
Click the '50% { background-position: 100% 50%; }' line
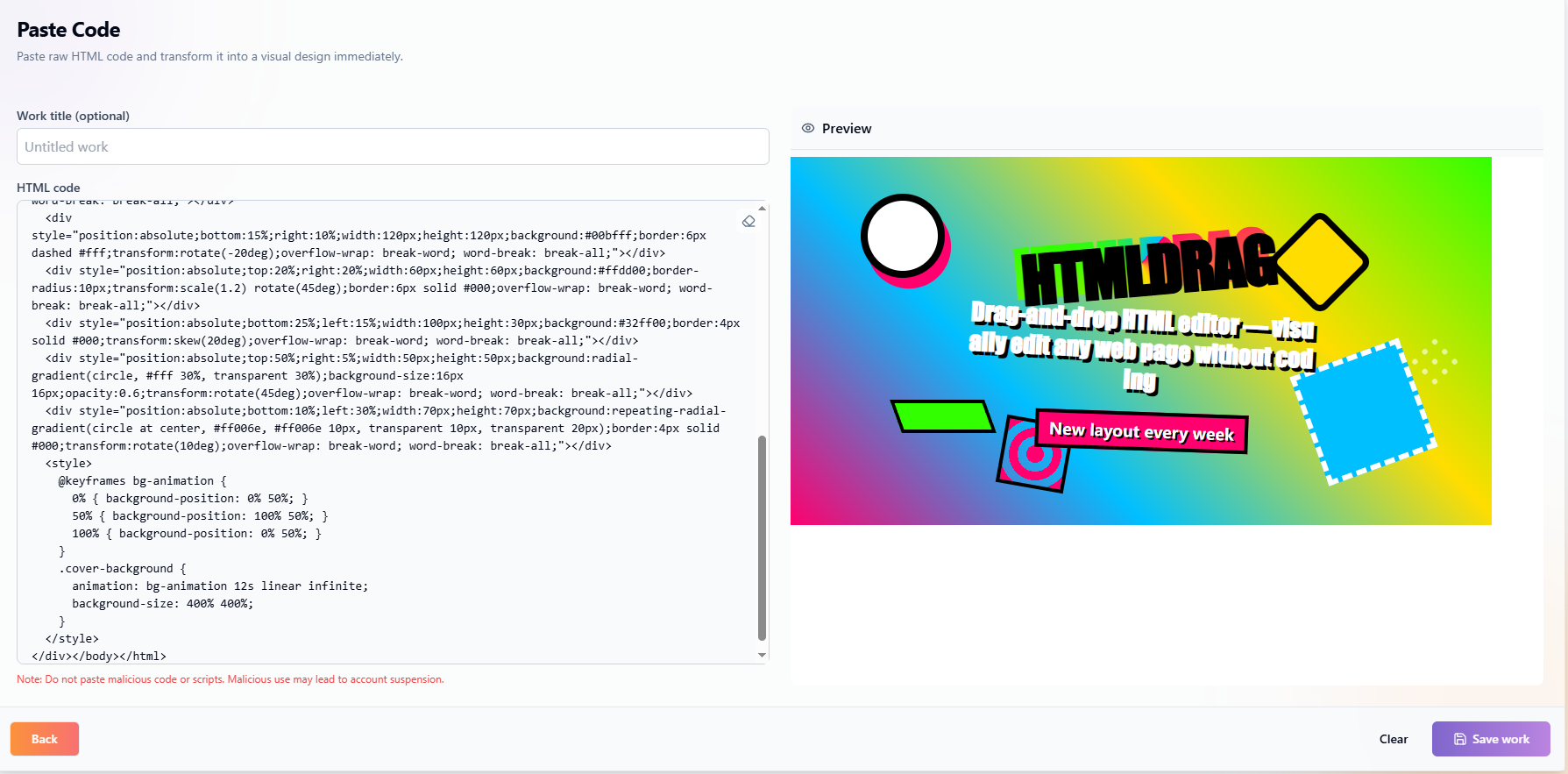click(x=200, y=515)
